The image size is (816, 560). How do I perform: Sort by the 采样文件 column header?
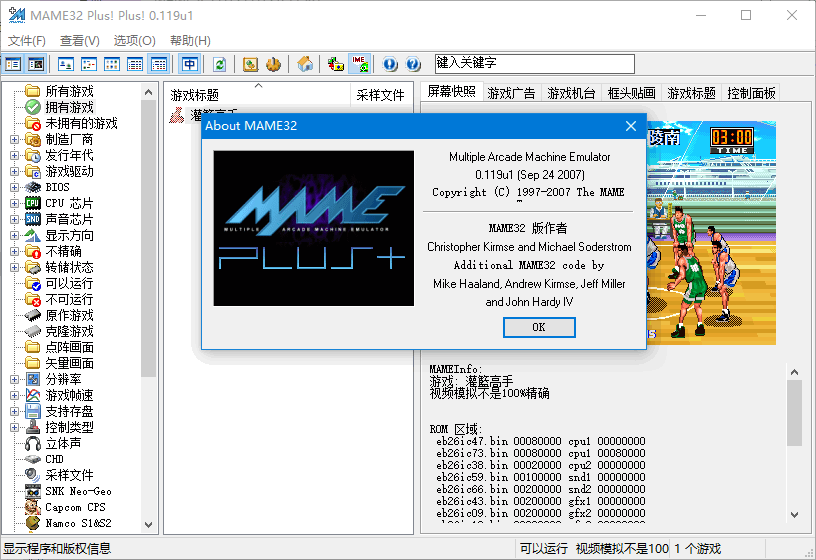click(380, 94)
